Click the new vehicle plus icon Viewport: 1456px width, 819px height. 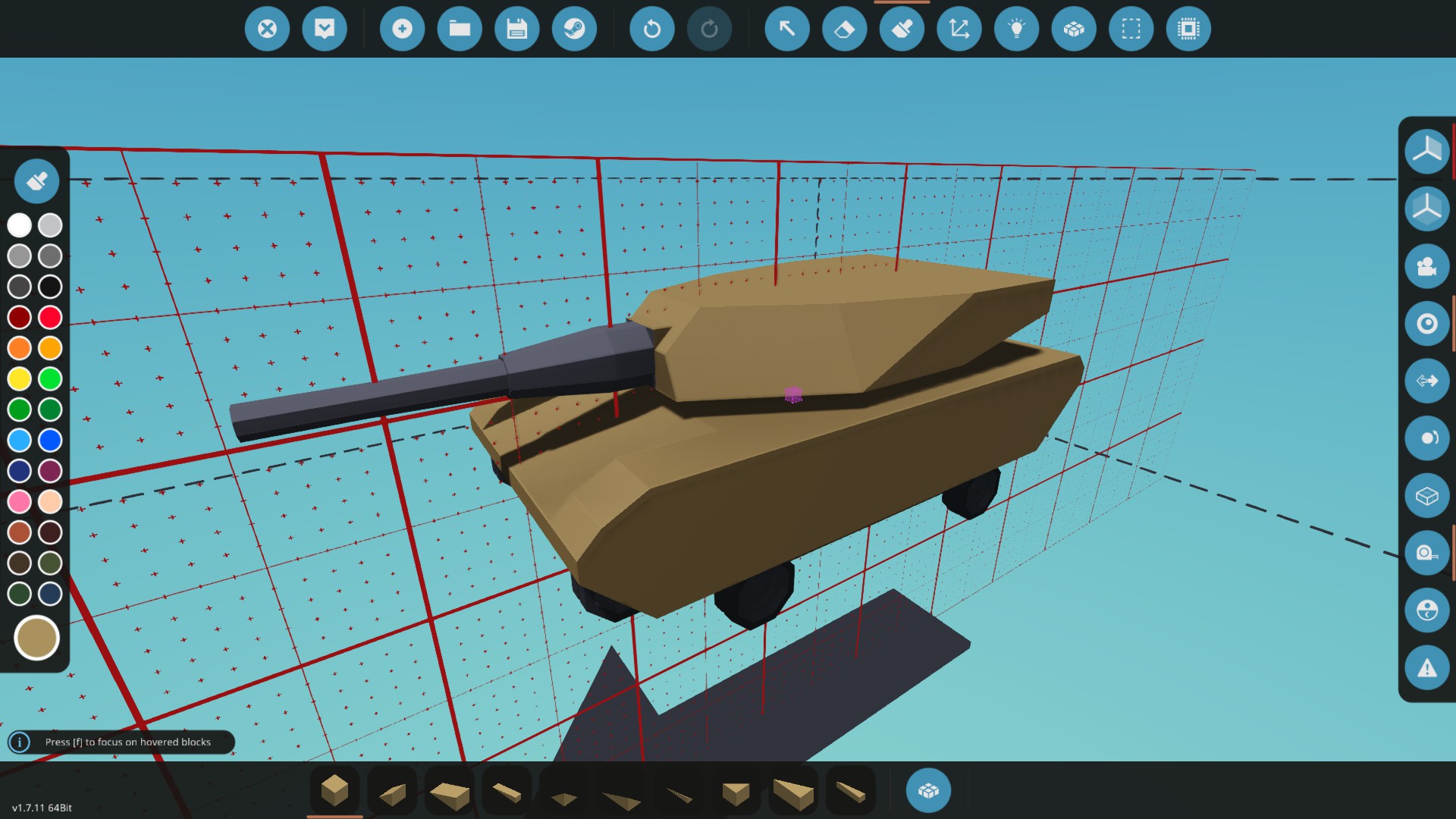402,29
